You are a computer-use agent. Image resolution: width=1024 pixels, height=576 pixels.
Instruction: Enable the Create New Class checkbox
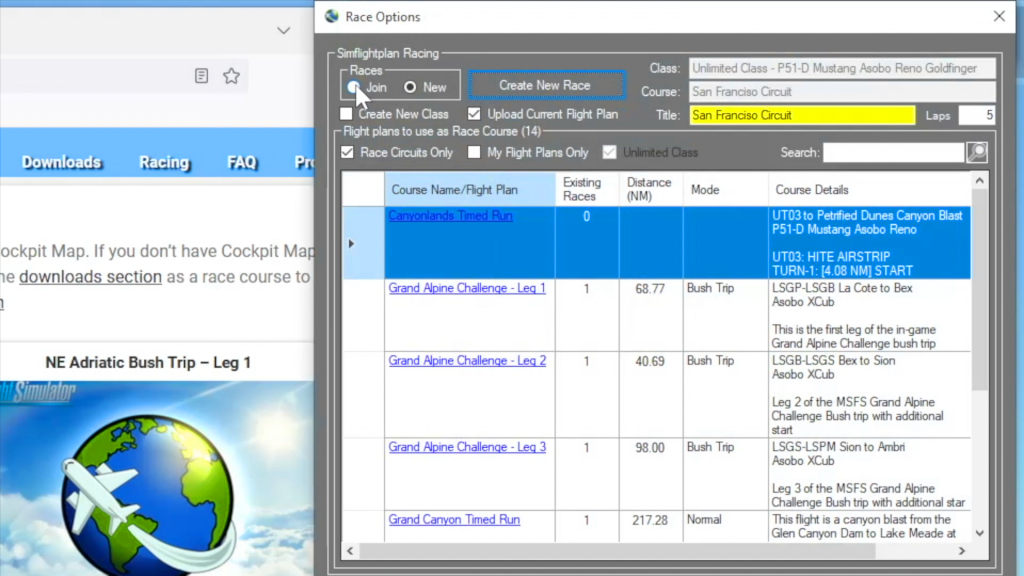(347, 114)
